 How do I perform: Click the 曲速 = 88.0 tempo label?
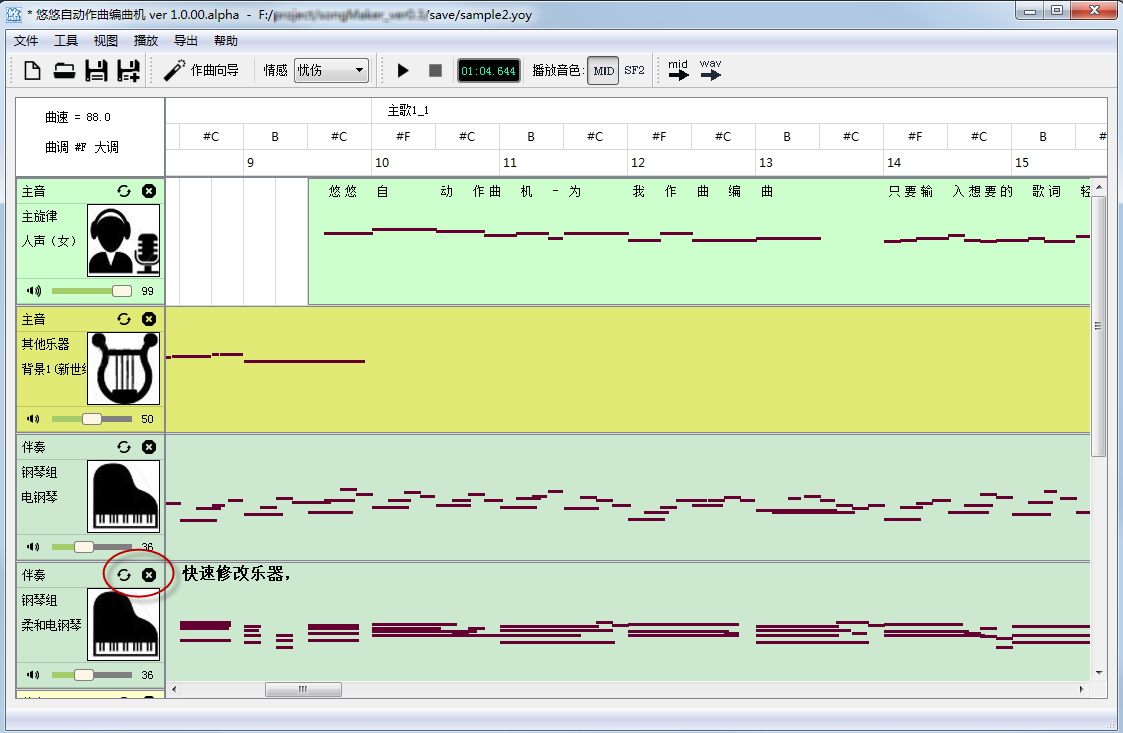click(78, 117)
